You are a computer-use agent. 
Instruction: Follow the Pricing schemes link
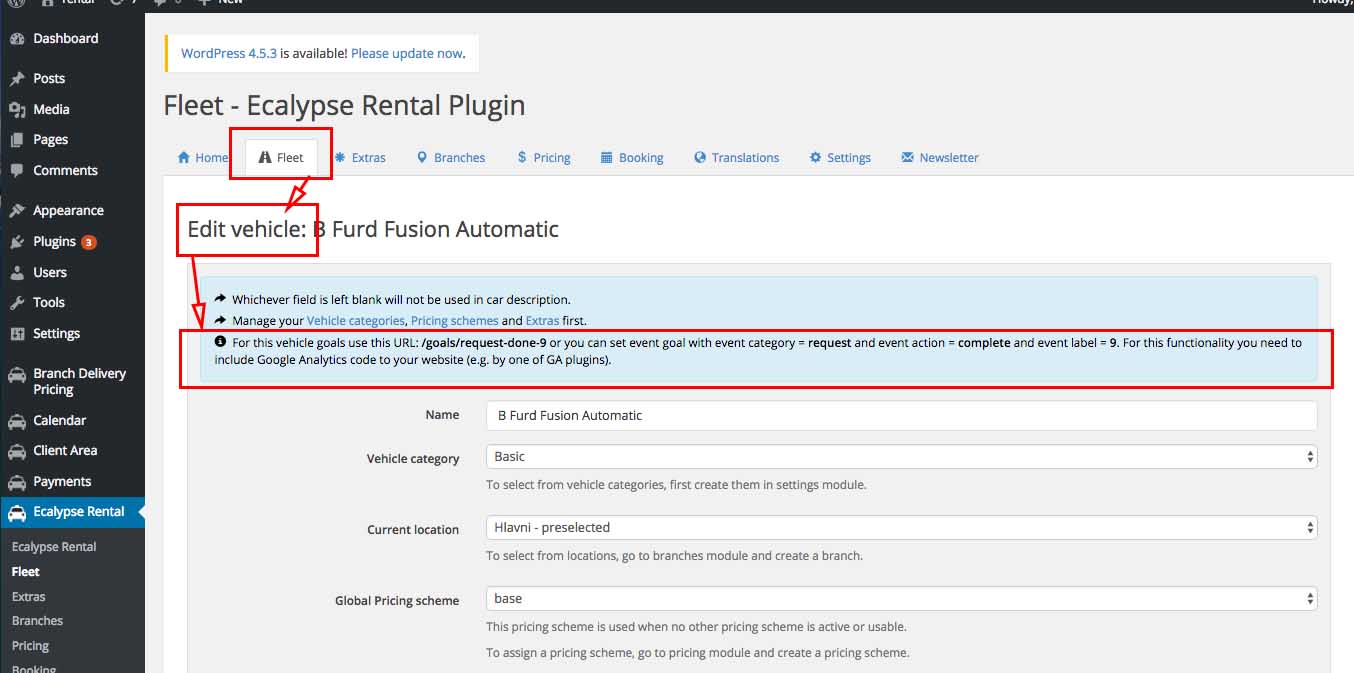pyautogui.click(x=454, y=321)
